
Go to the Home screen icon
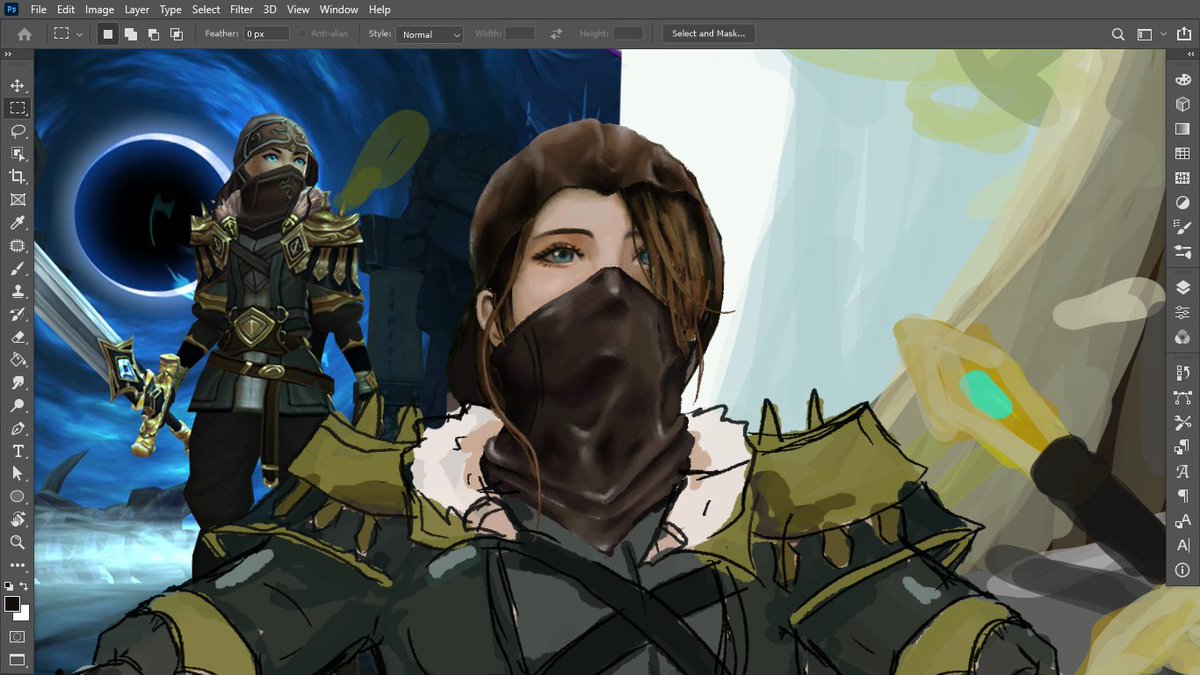(x=24, y=34)
